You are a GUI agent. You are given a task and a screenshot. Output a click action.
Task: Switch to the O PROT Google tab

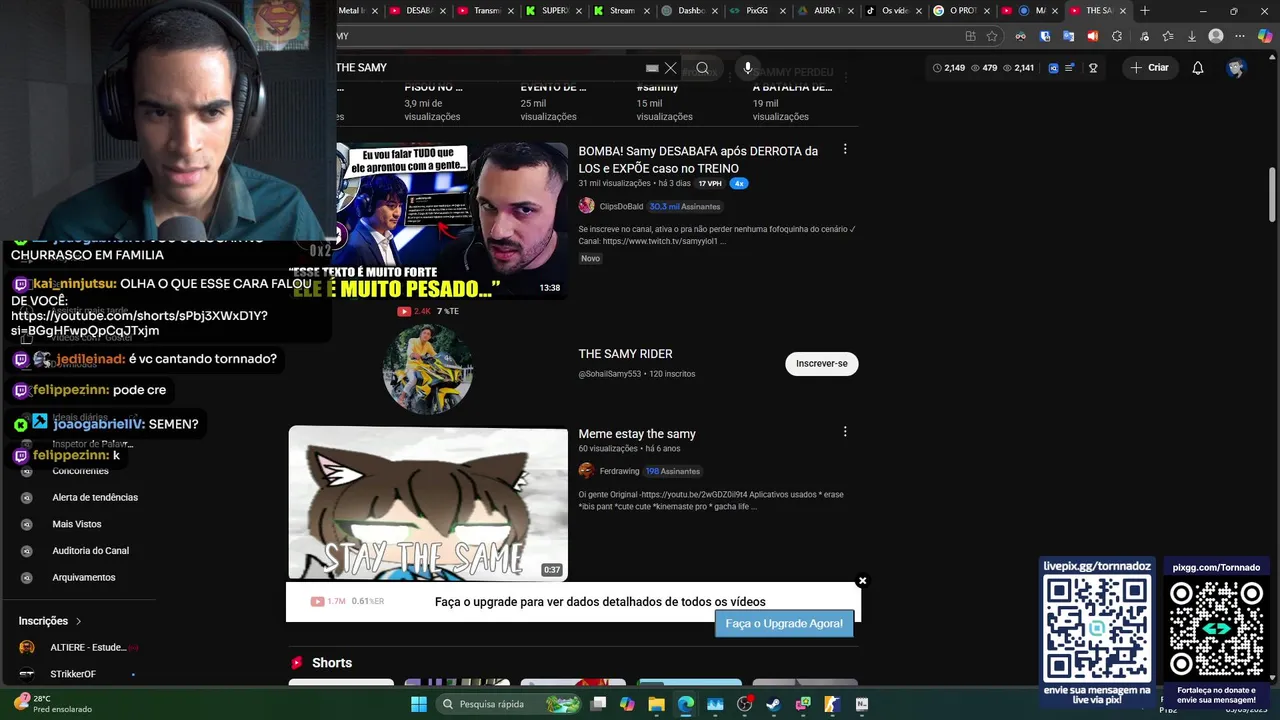[x=962, y=11]
